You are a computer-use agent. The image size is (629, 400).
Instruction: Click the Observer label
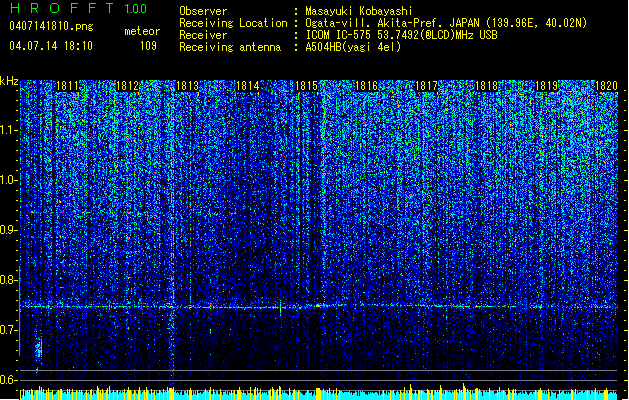point(203,11)
